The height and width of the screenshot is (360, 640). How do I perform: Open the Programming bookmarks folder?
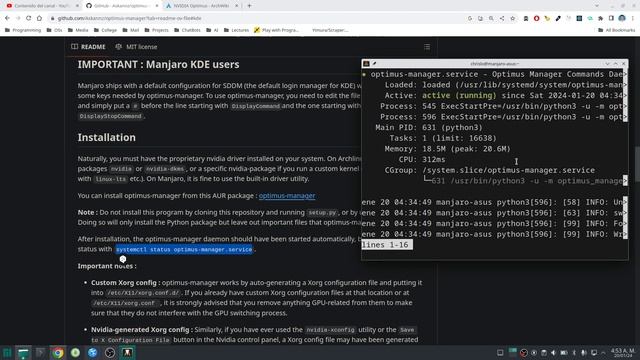coord(23,30)
